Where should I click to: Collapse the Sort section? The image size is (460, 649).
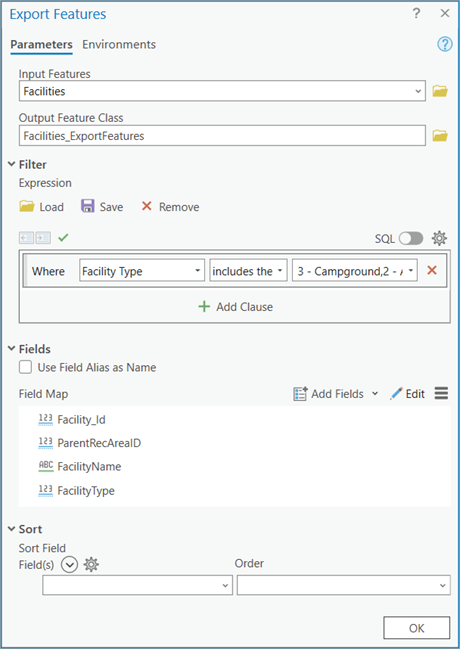tap(12, 529)
